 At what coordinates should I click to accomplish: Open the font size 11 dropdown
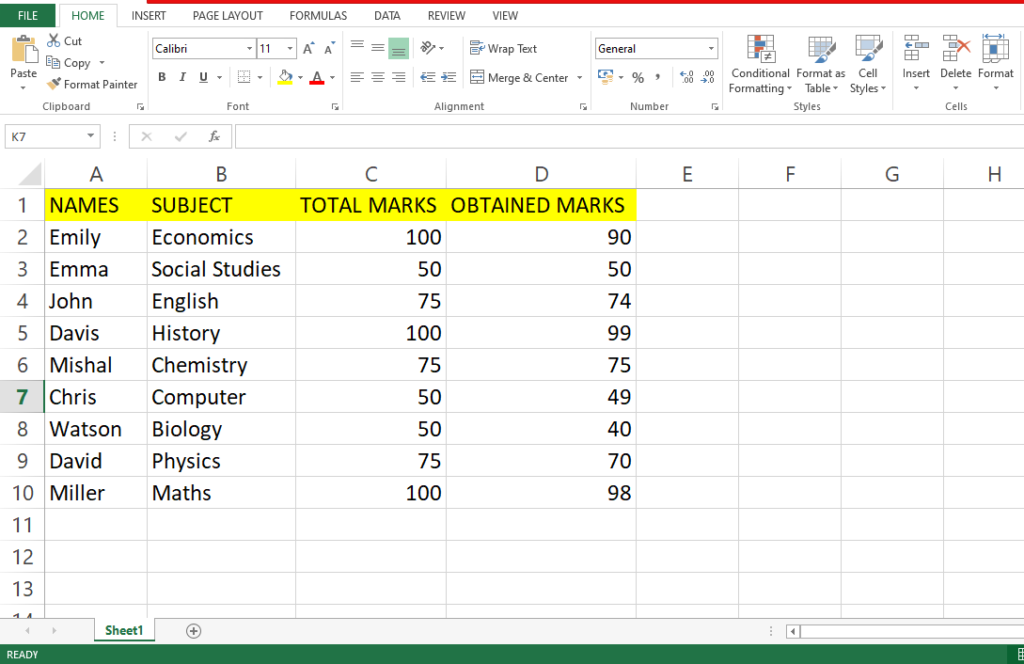pyautogui.click(x=290, y=48)
